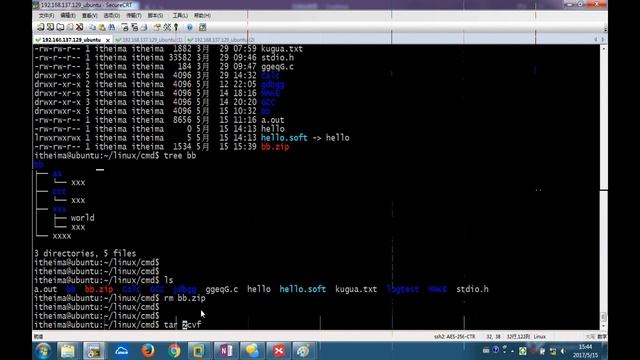Click the Print toolbar icon

pyautogui.click(x=144, y=27)
